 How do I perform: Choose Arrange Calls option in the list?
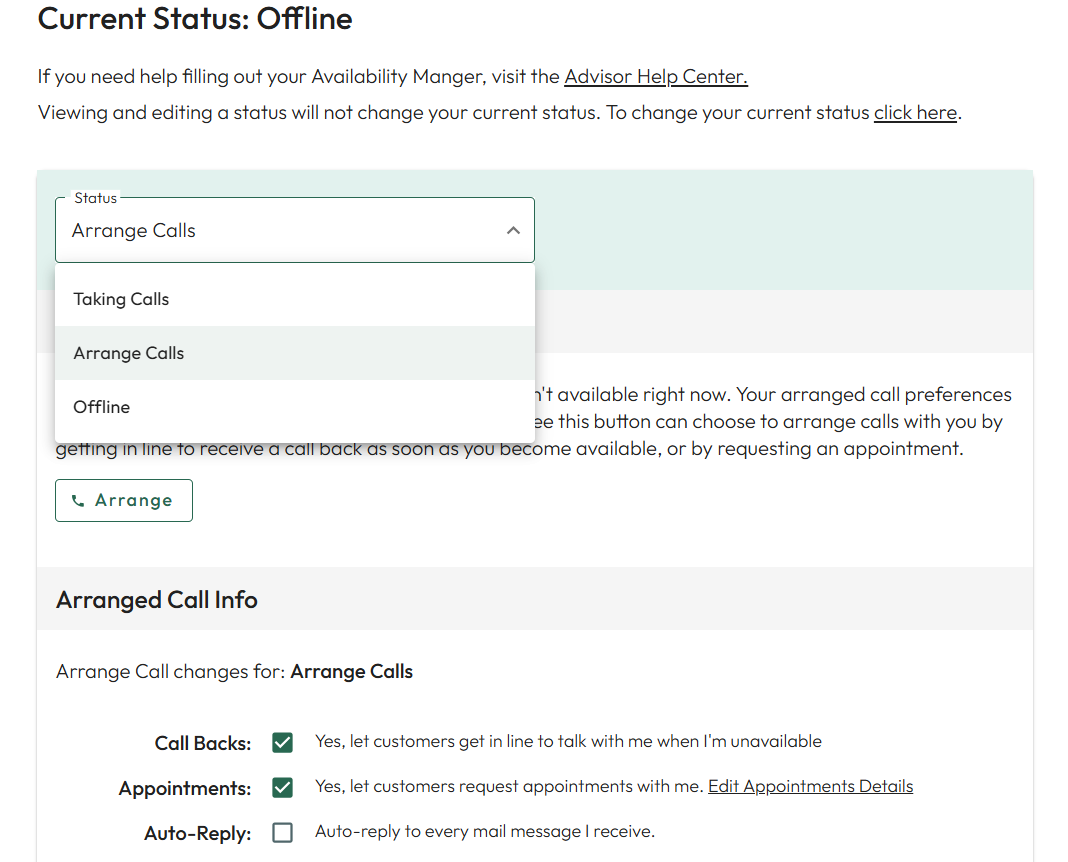tap(129, 353)
